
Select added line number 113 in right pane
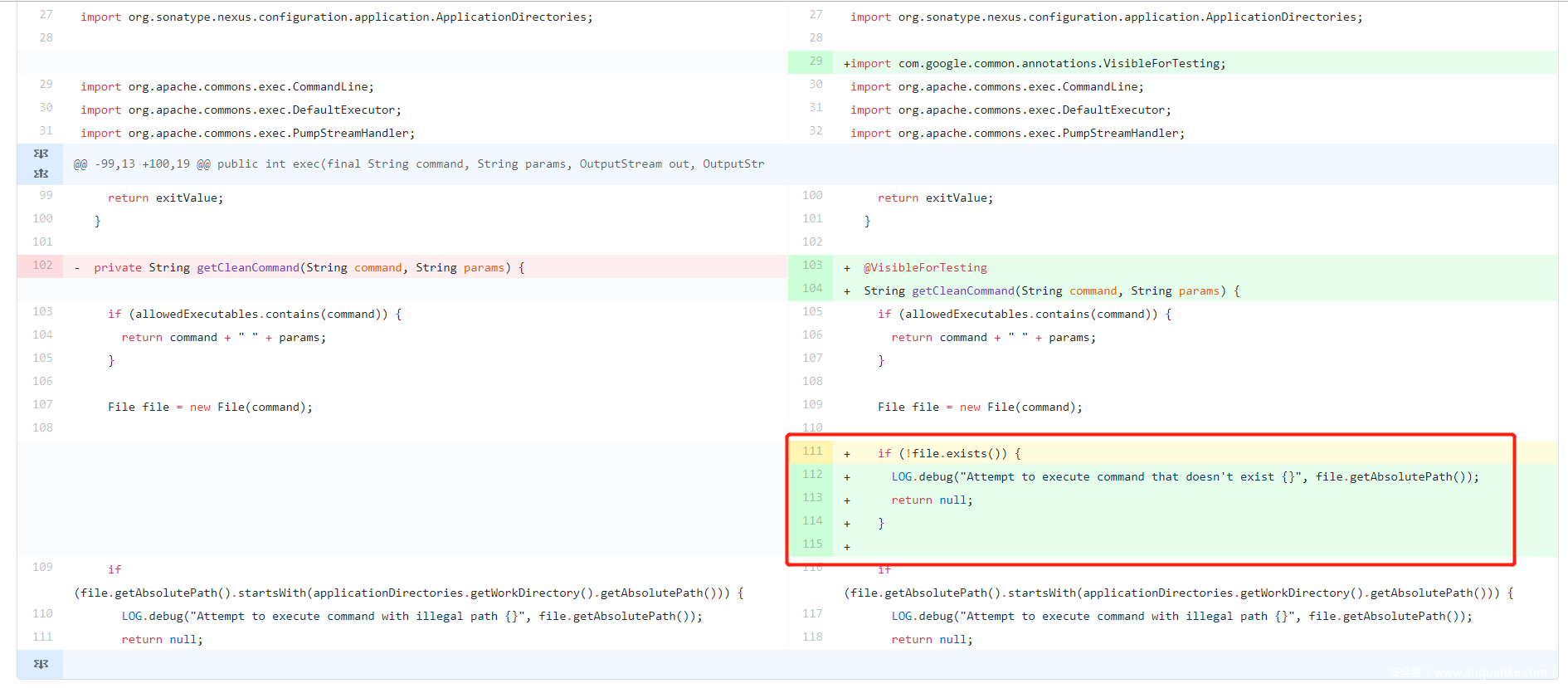pyautogui.click(x=812, y=498)
